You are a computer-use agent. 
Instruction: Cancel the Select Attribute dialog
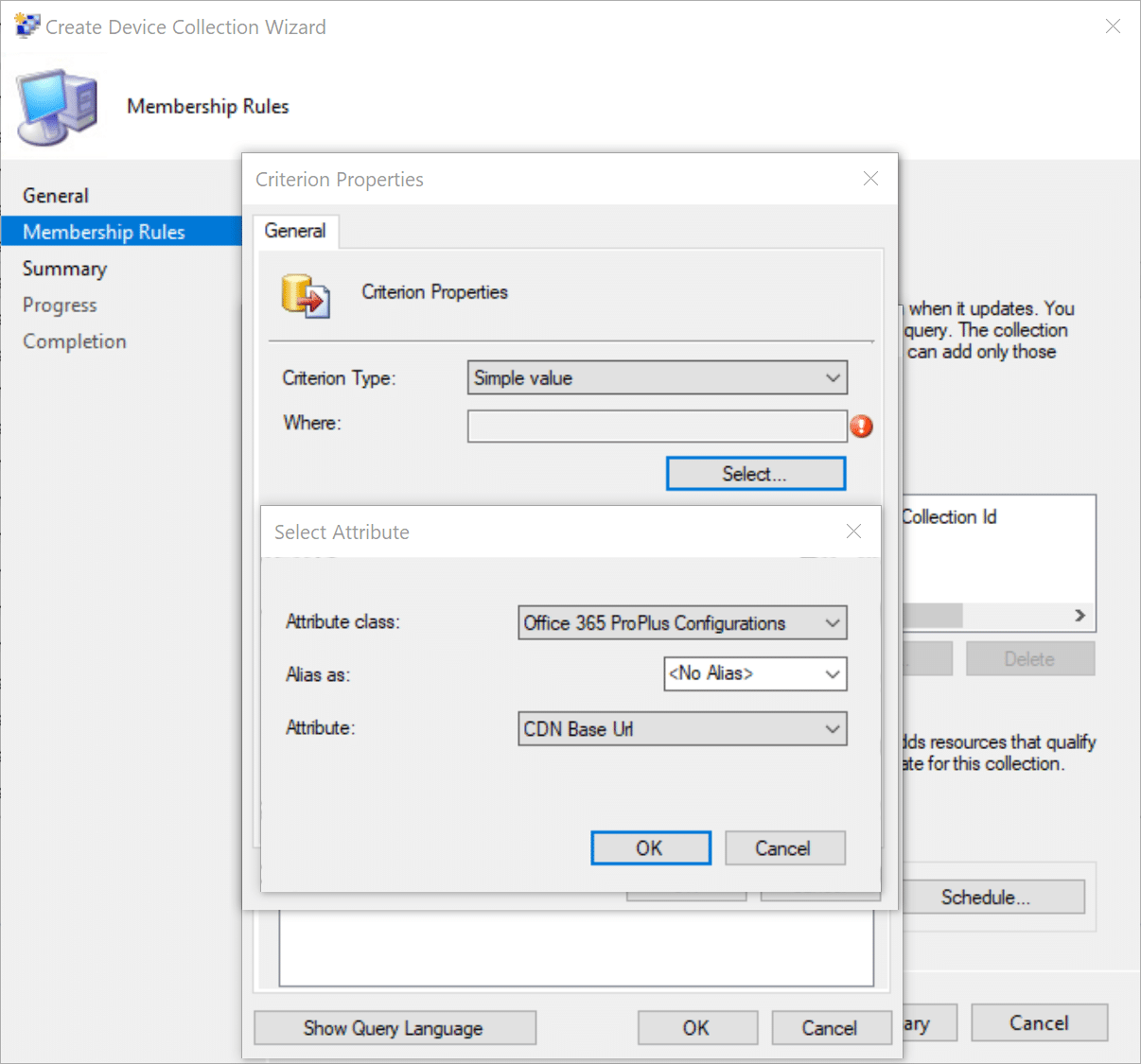click(x=783, y=848)
